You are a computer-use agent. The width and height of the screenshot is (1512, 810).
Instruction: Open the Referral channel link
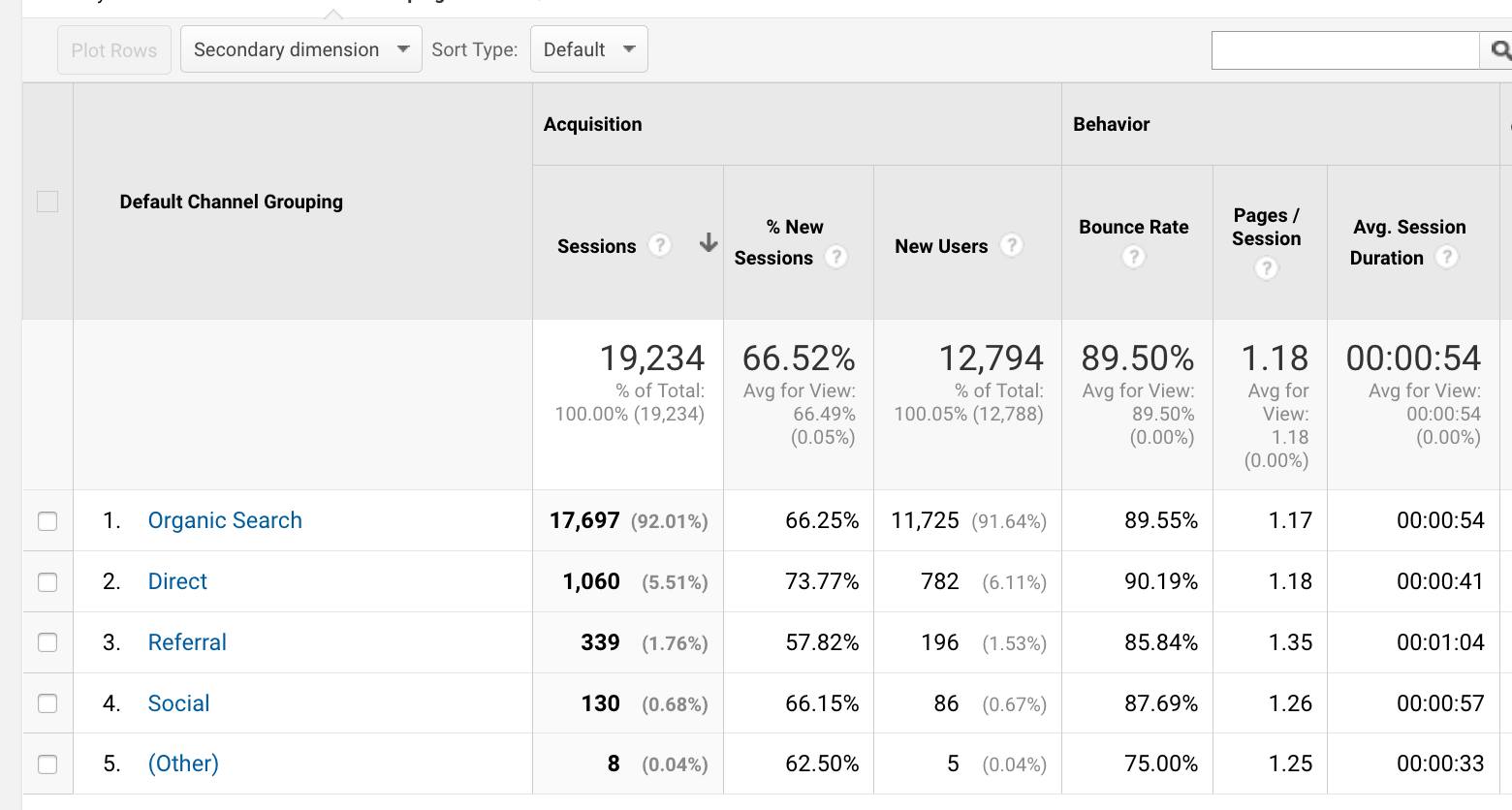(x=187, y=642)
